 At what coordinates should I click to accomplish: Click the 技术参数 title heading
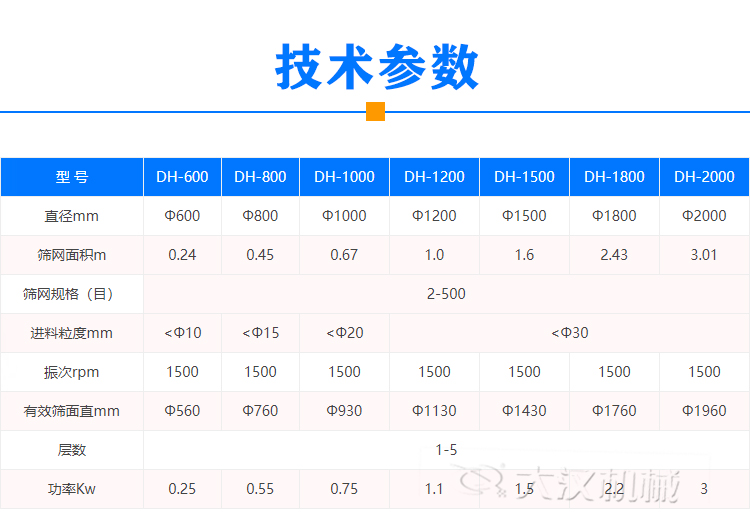pyautogui.click(x=376, y=66)
